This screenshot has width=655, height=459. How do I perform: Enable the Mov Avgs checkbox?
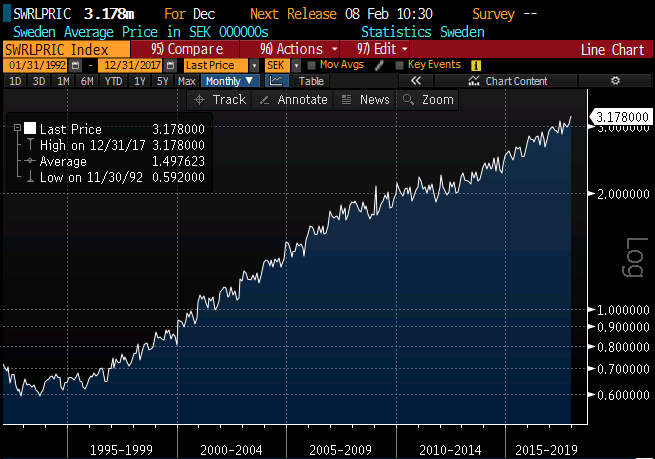tap(312, 65)
